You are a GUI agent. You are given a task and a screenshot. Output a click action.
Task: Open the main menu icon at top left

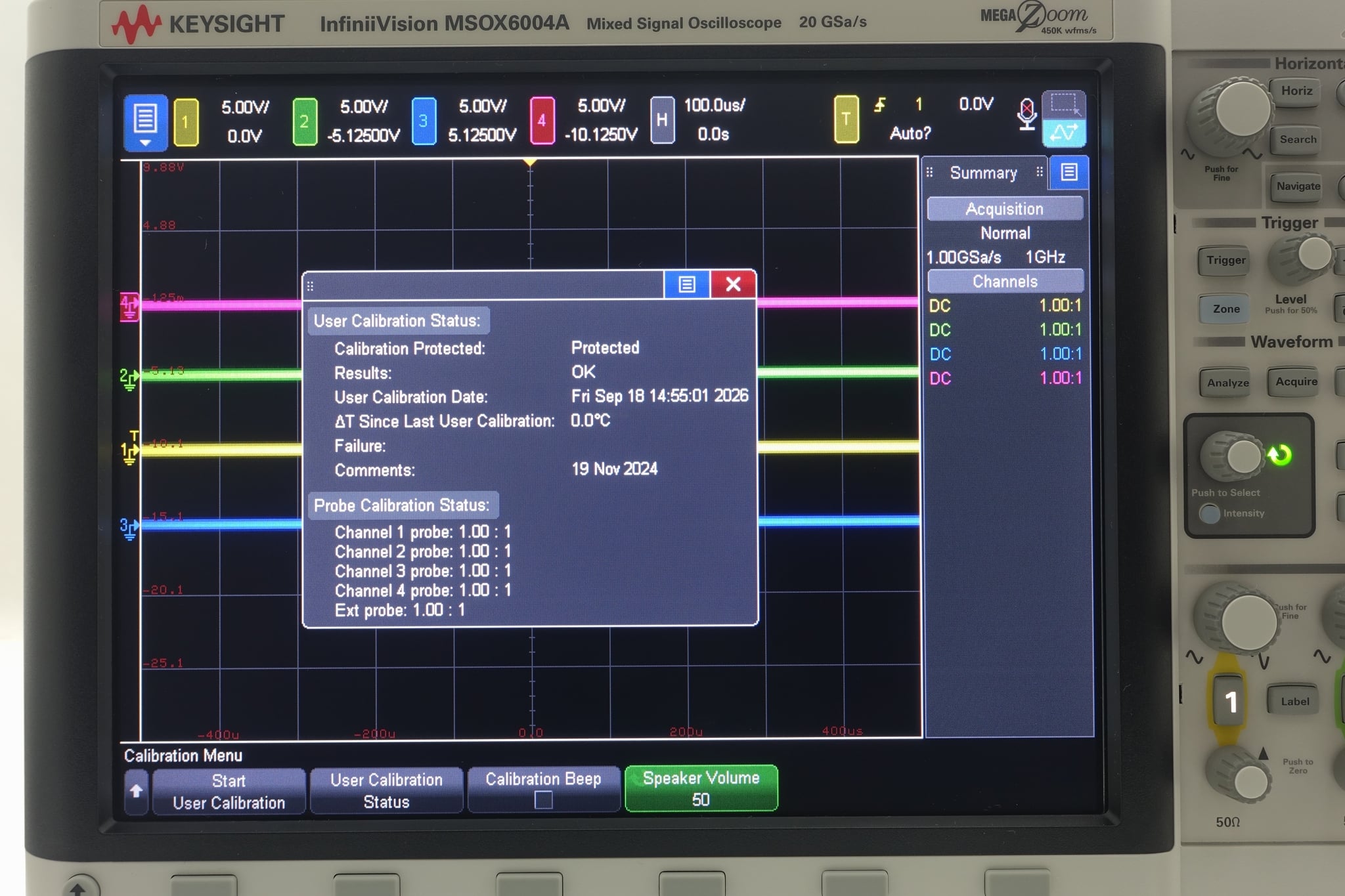point(145,122)
